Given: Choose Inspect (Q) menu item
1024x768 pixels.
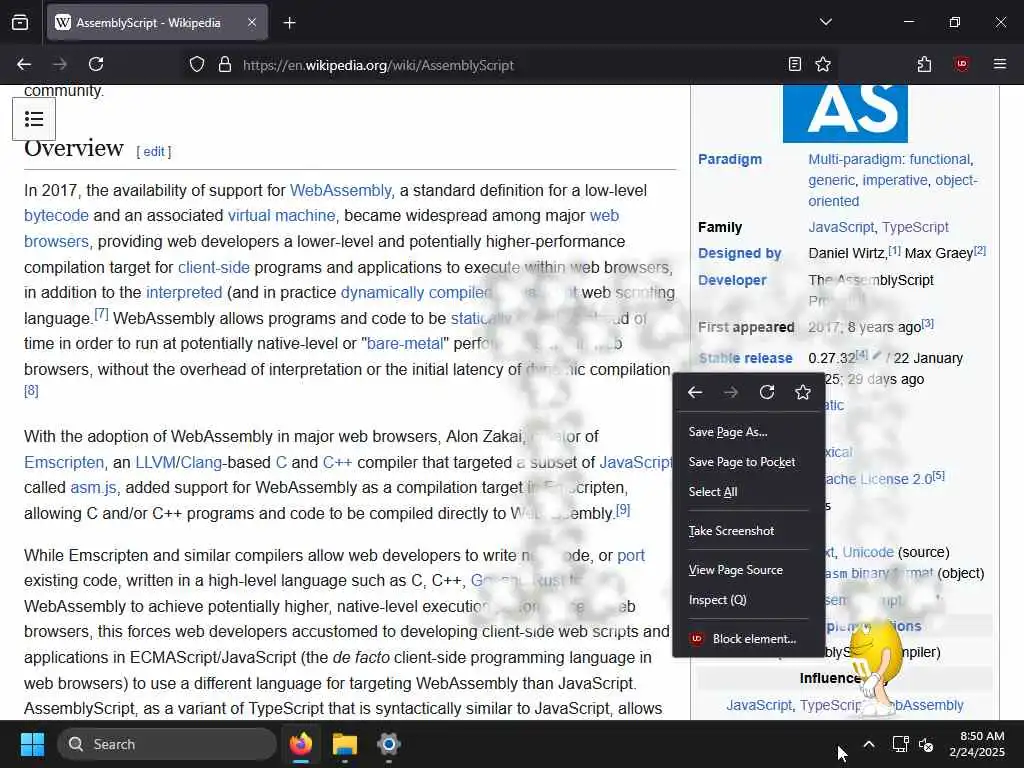Looking at the screenshot, I should (x=748, y=600).
